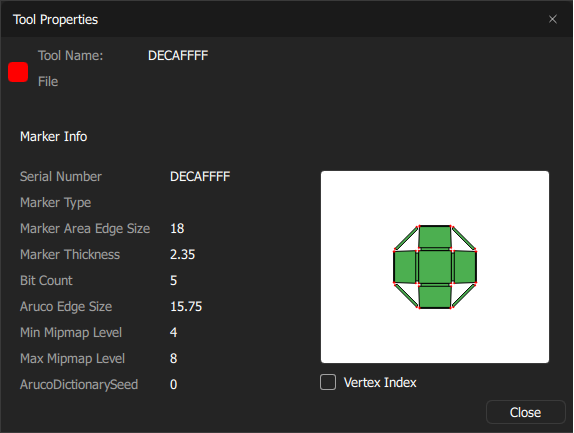Screen dimensions: 574x433
Task: Click the Close button
Action: click(x=525, y=412)
